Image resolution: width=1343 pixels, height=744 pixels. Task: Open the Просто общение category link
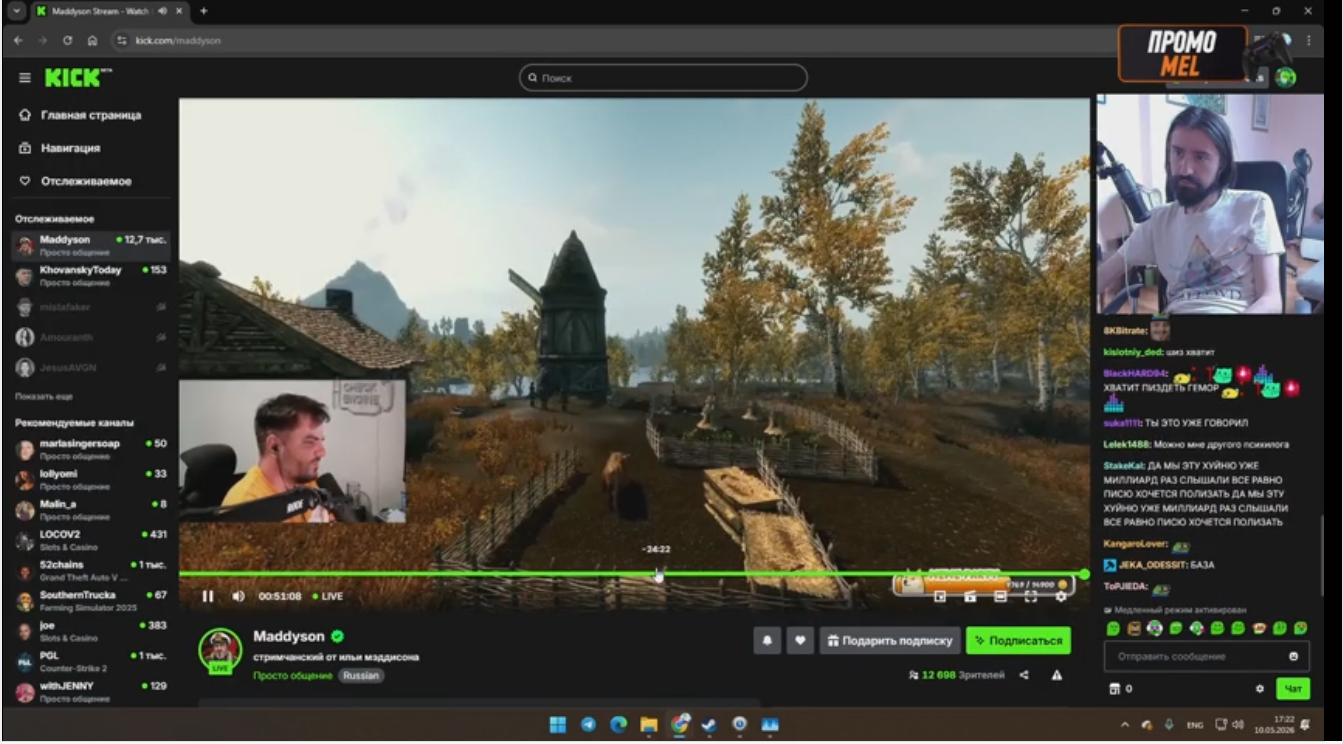(x=292, y=676)
